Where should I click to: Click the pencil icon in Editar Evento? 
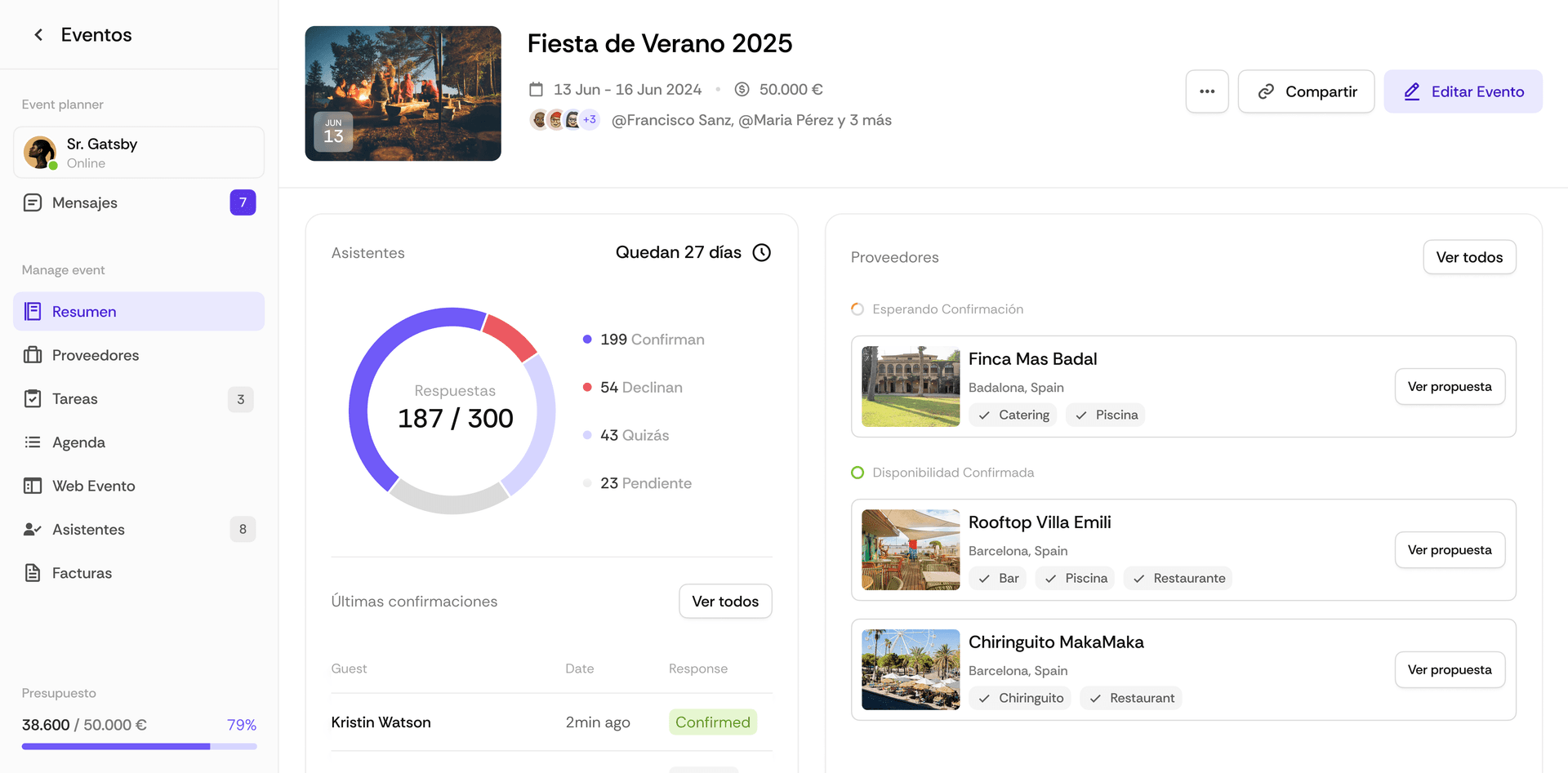[x=1412, y=91]
